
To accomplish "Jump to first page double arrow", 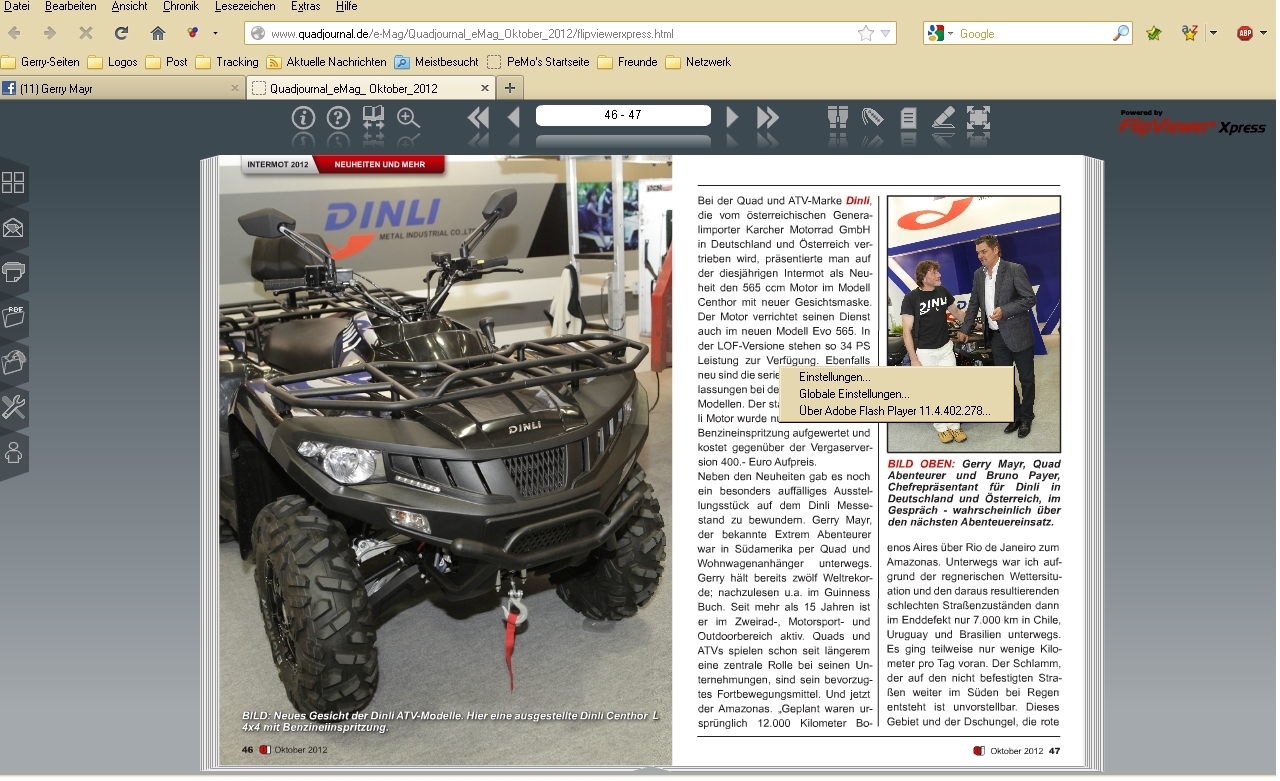I will click(x=478, y=117).
